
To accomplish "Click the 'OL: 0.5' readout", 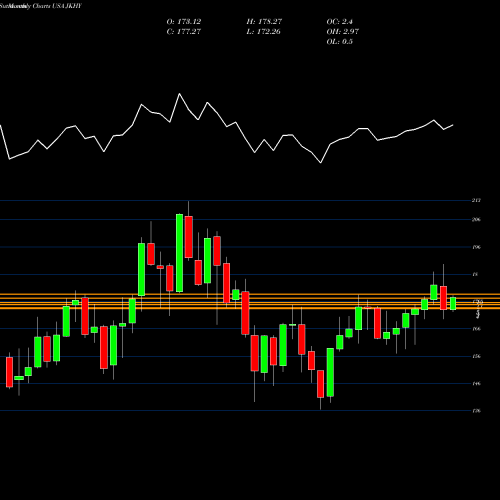I will 339,42.
